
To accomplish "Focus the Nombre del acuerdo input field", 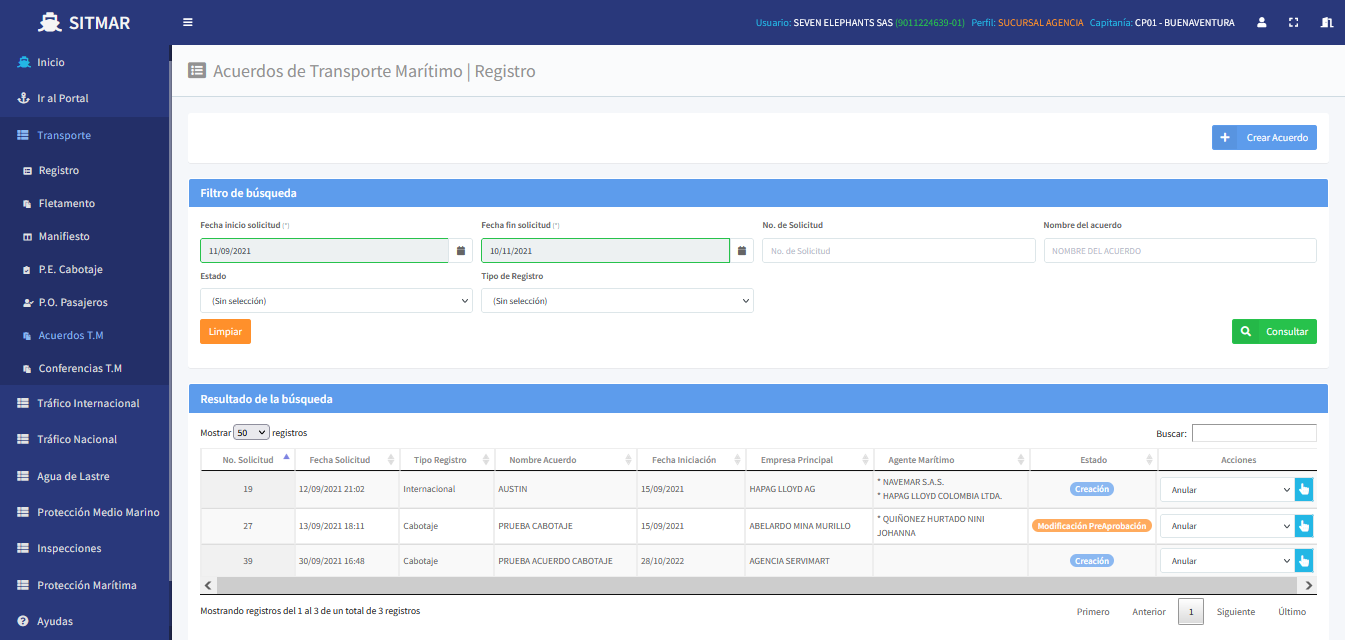I will (1180, 251).
